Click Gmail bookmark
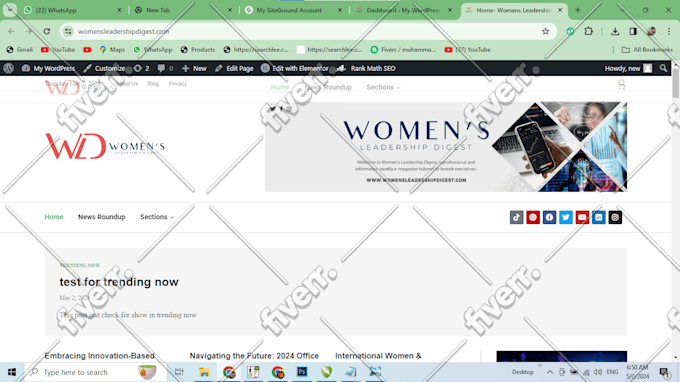The width and height of the screenshot is (680, 382). click(20, 49)
